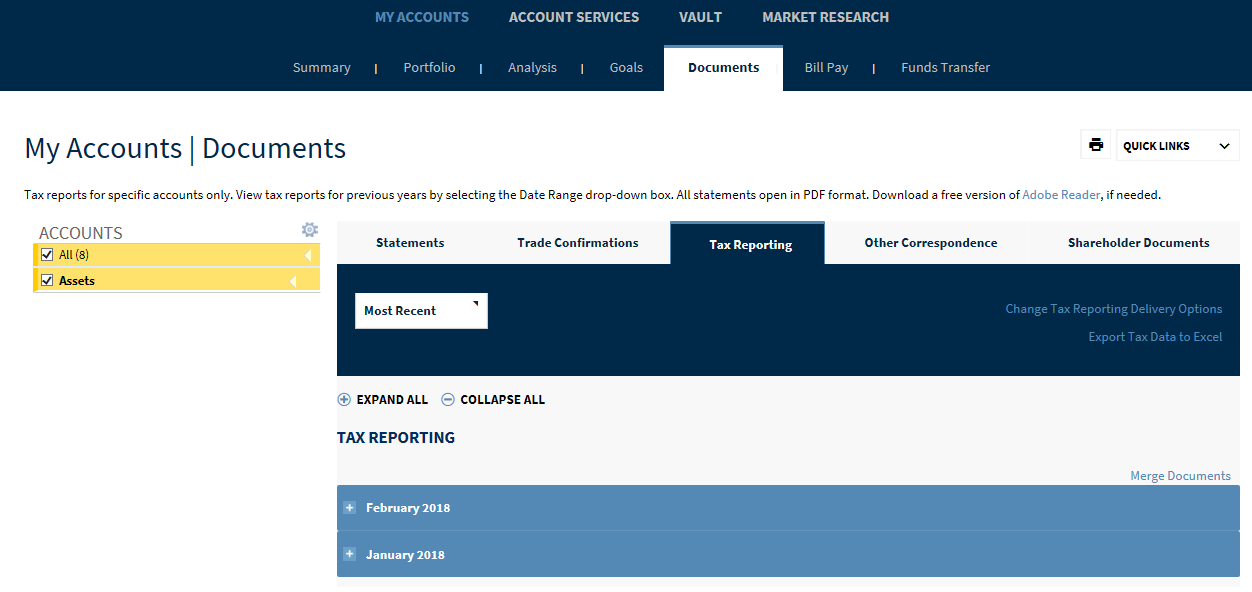
Task: Click the white arrow on Assets row
Action: pyautogui.click(x=293, y=281)
